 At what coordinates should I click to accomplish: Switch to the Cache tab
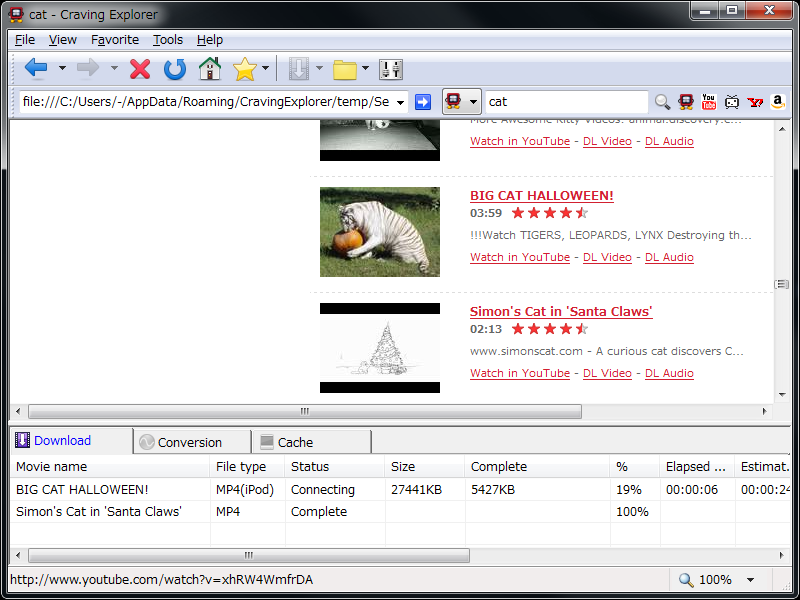(x=312, y=442)
